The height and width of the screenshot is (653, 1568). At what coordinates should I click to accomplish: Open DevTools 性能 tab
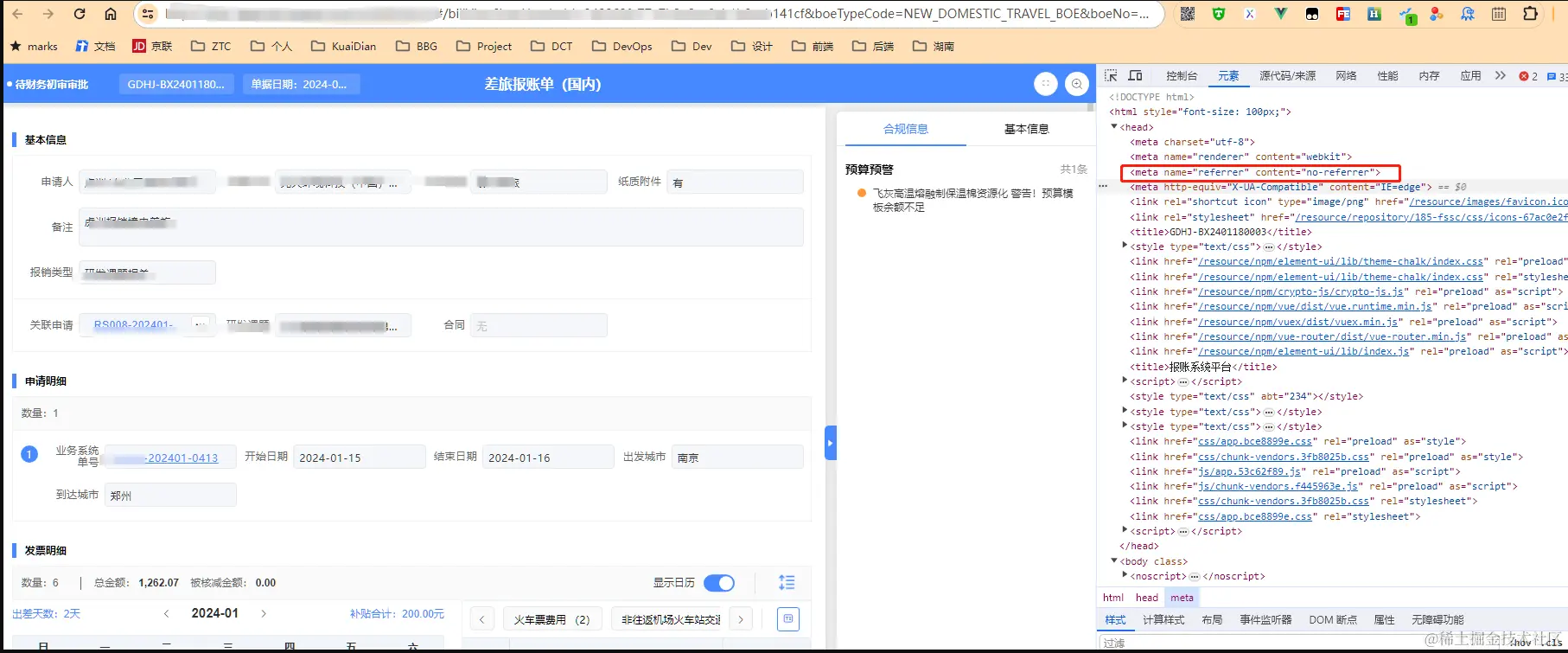point(1387,76)
